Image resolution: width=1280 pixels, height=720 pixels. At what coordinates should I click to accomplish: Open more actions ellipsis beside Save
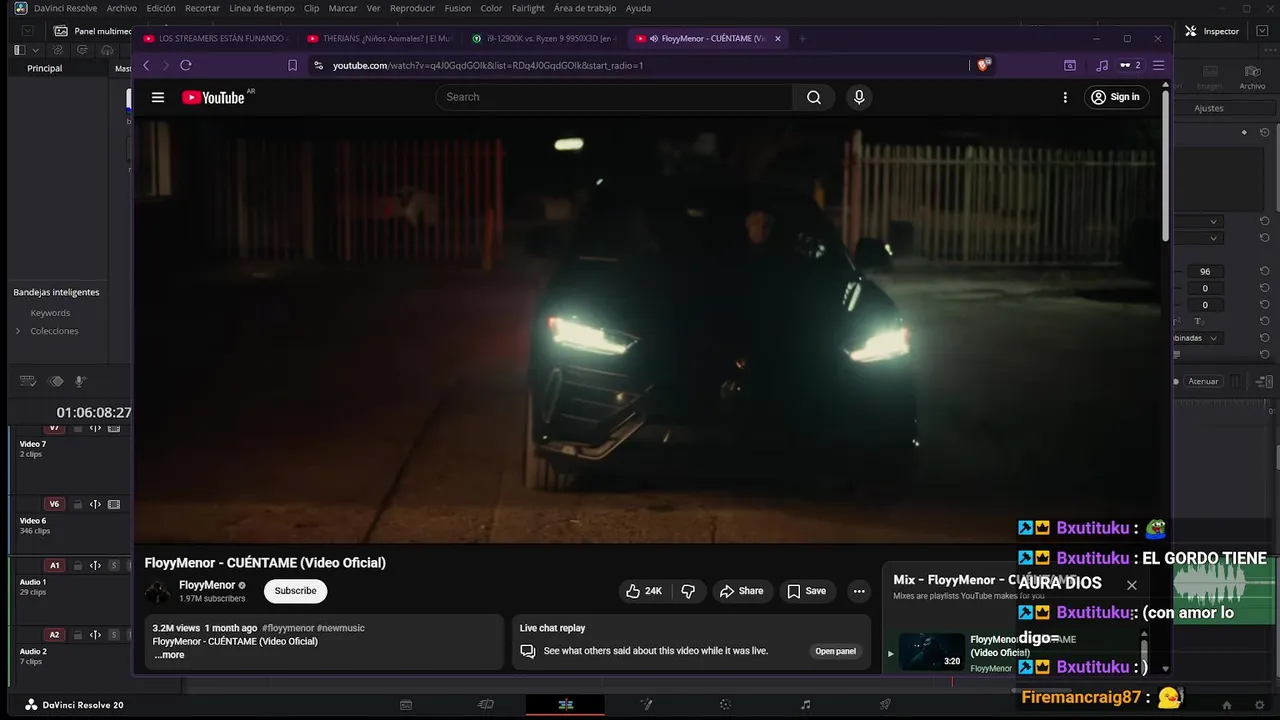coord(859,591)
